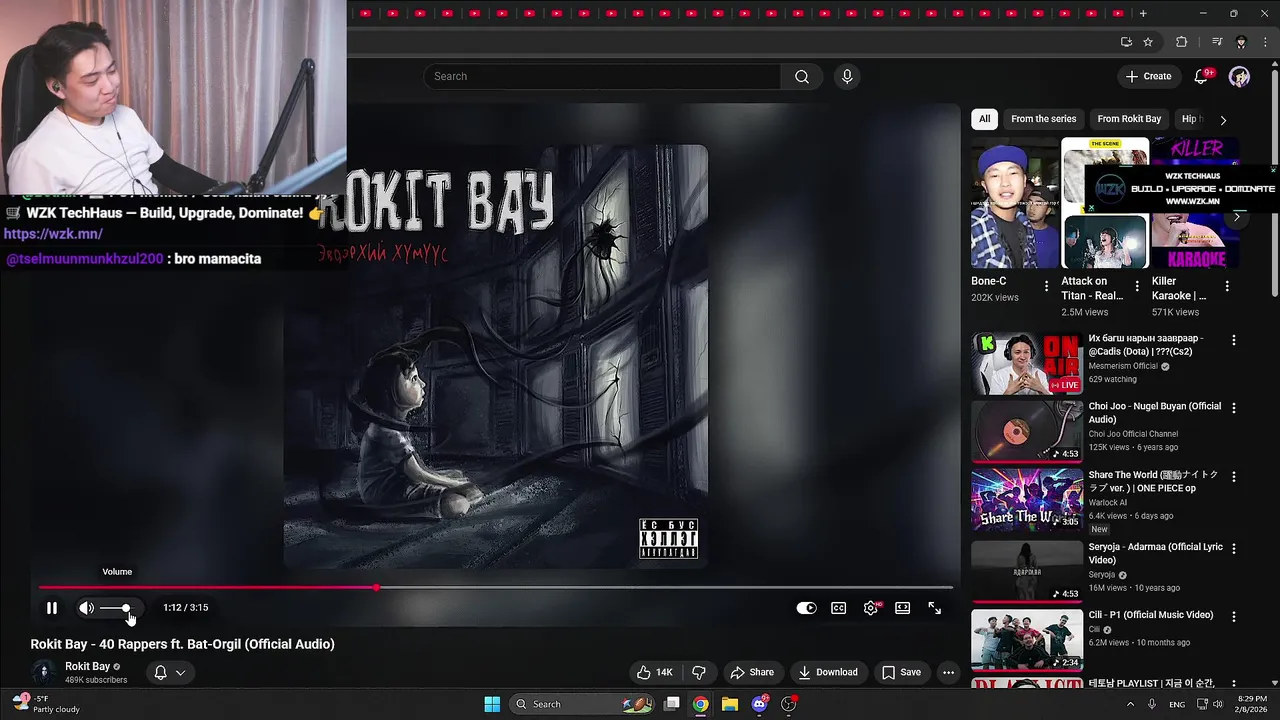The height and width of the screenshot is (720, 1280).
Task: Start voice search with microphone
Action: [x=847, y=77]
